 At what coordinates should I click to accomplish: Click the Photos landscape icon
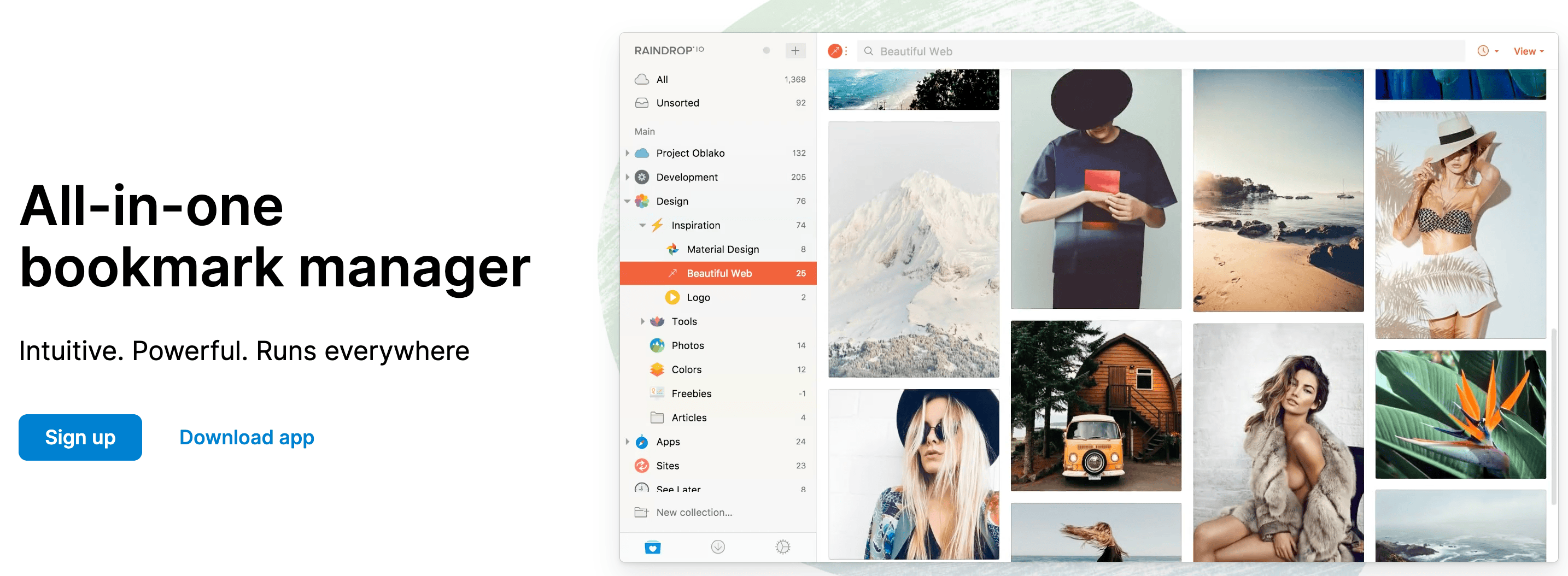657,345
